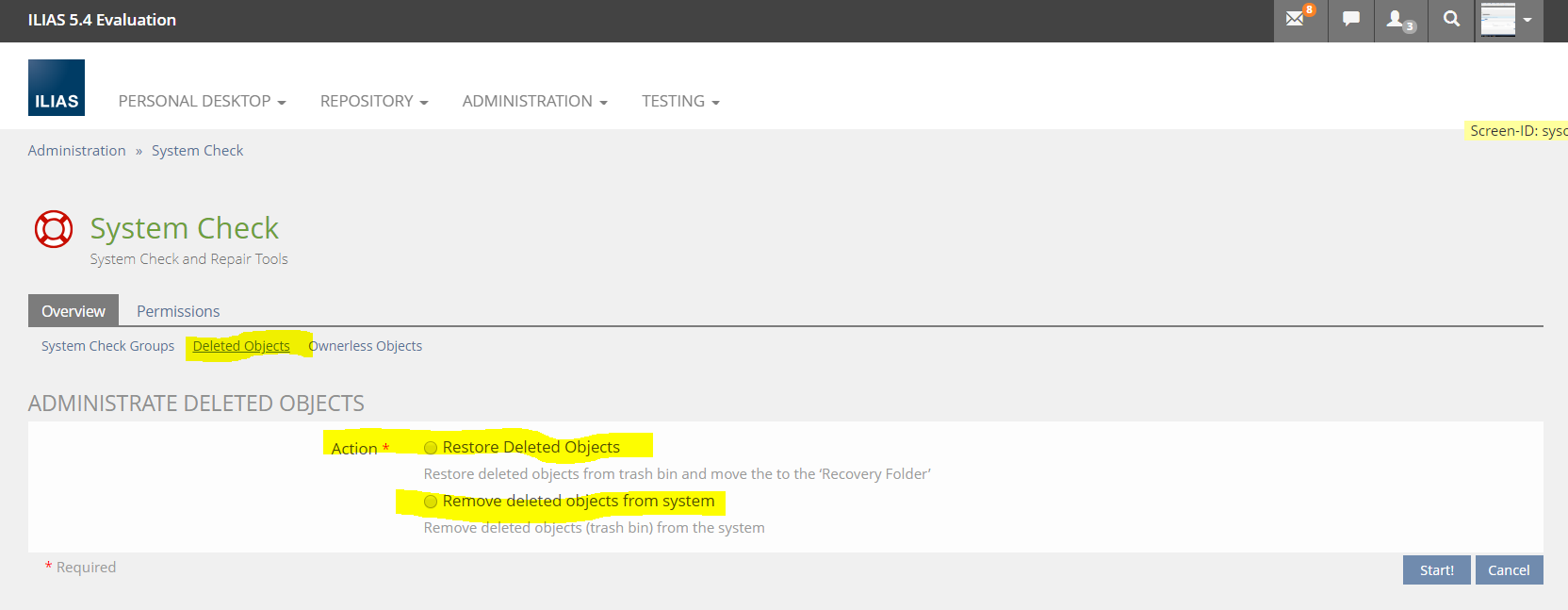This screenshot has width=1568, height=610.
Task: Open the contacts icon with badge 3
Action: [x=1400, y=19]
